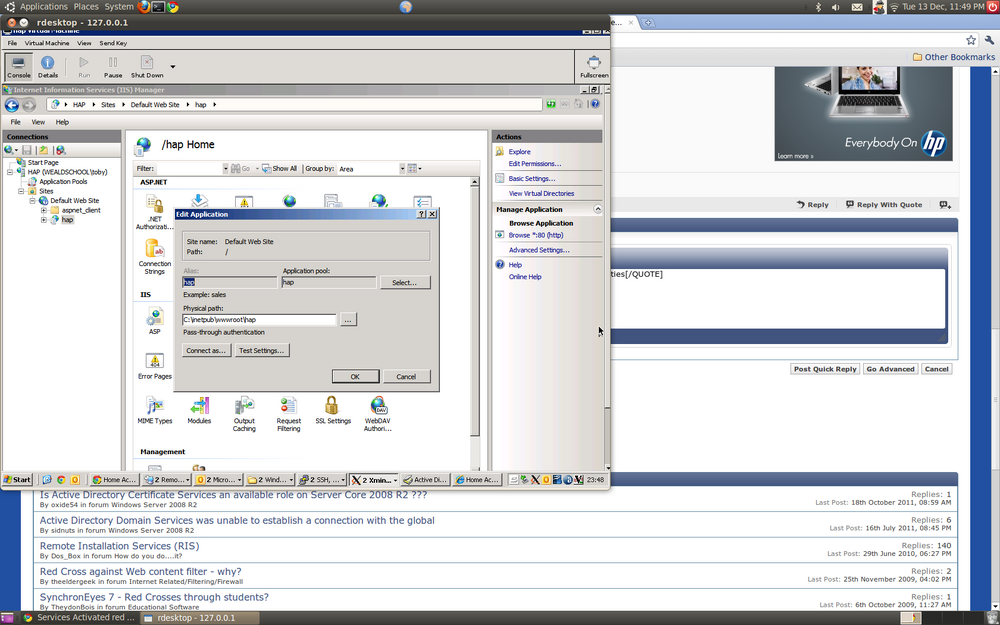
Task: Open the View menu in IIS Manager
Action: pyautogui.click(x=38, y=122)
